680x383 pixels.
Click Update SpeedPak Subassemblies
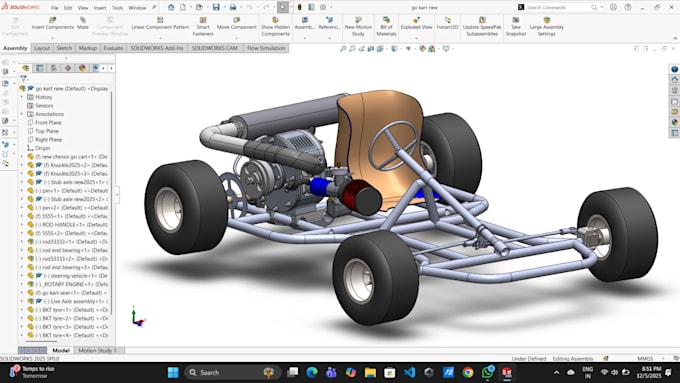(x=482, y=26)
